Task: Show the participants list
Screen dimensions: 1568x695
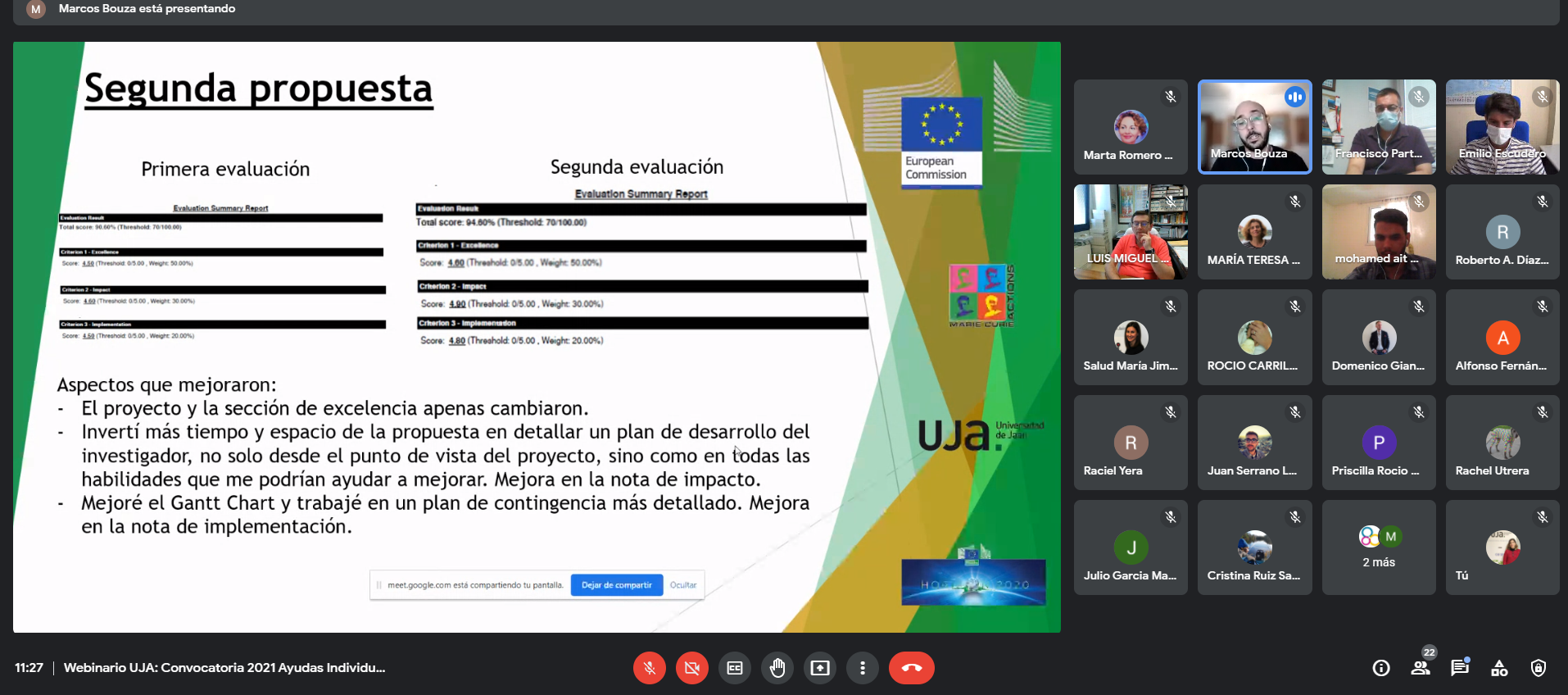Action: [1421, 668]
